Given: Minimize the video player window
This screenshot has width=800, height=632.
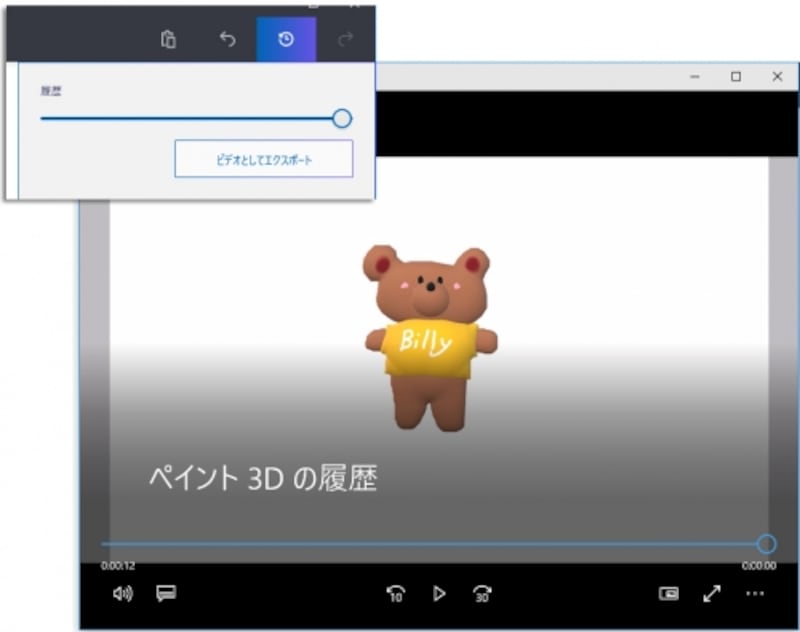Looking at the screenshot, I should click(x=695, y=77).
